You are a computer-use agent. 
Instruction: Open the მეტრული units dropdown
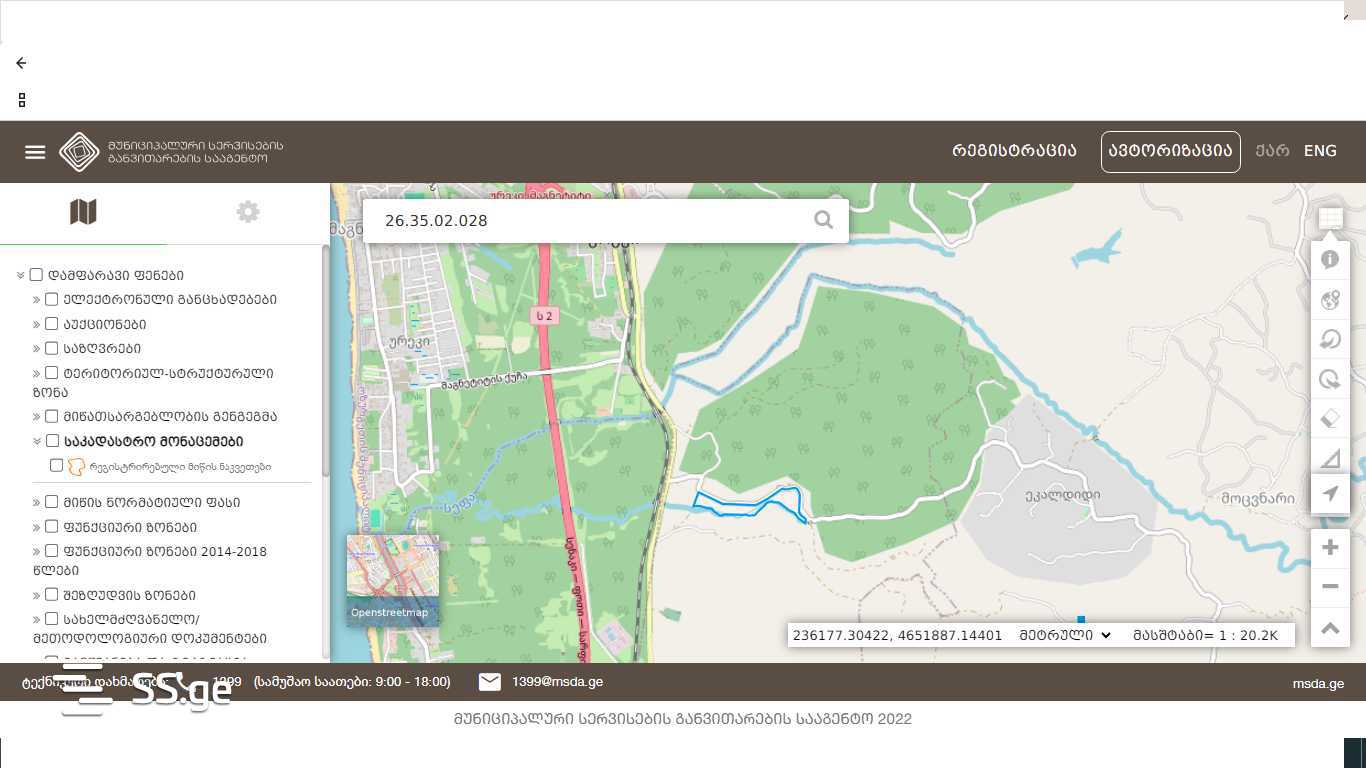click(x=1065, y=635)
